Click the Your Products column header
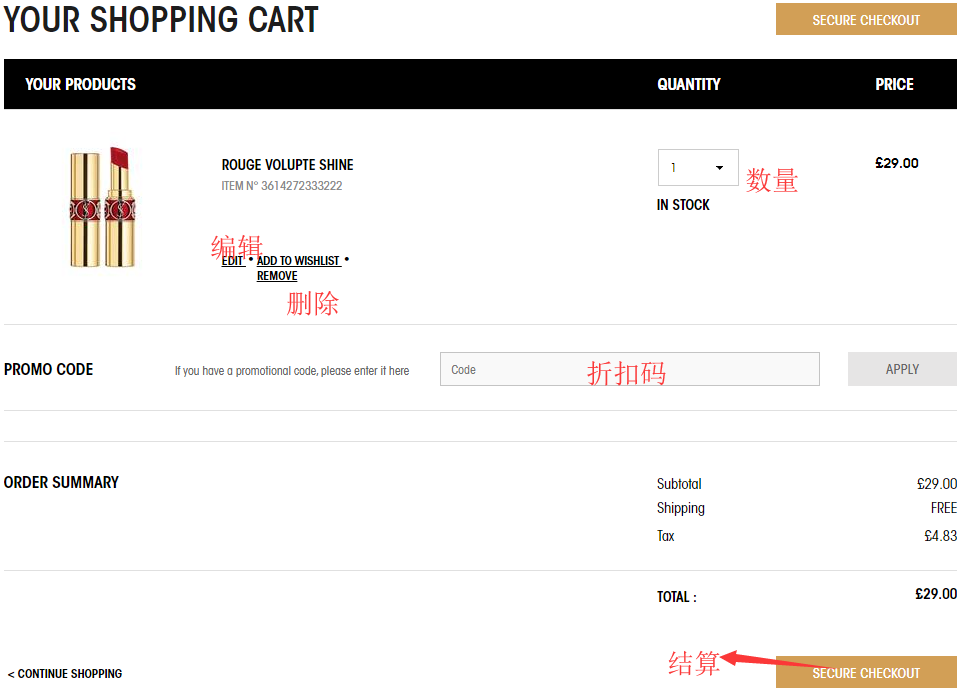The width and height of the screenshot is (969, 695). [80, 84]
